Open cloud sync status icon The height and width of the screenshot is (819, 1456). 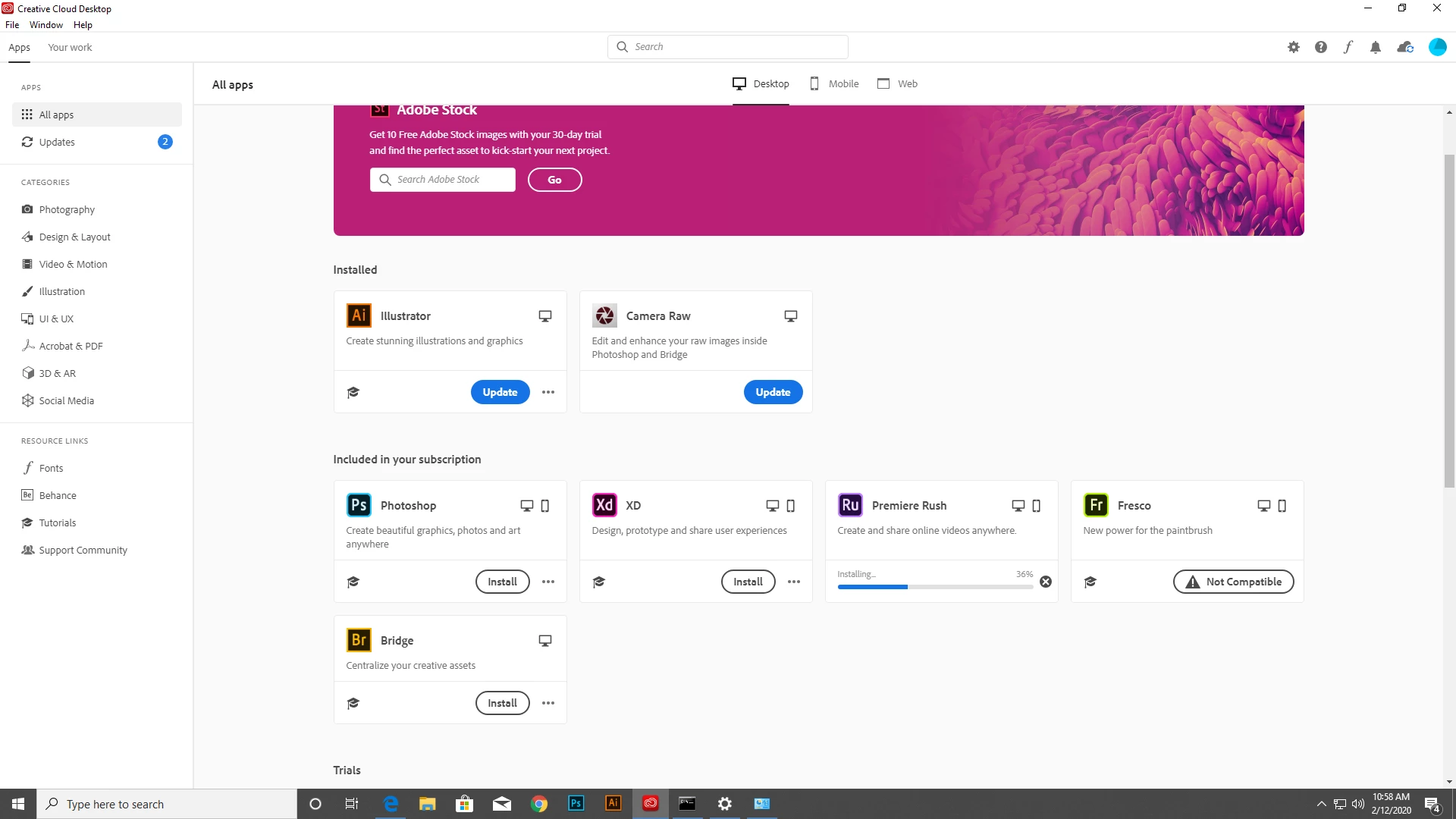coord(1405,47)
